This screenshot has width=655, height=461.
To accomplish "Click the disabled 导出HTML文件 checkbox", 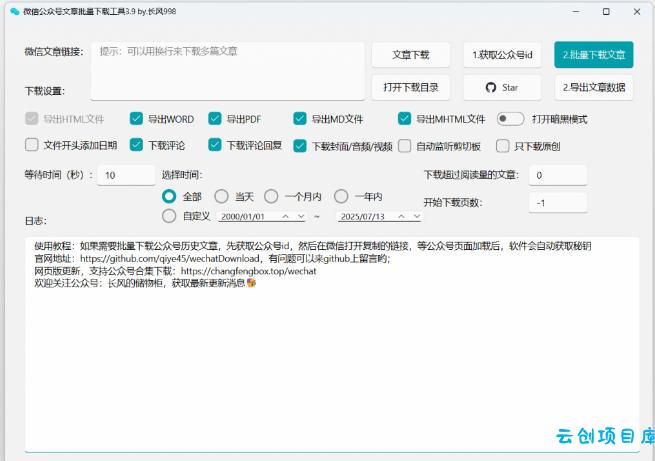I will 32,119.
